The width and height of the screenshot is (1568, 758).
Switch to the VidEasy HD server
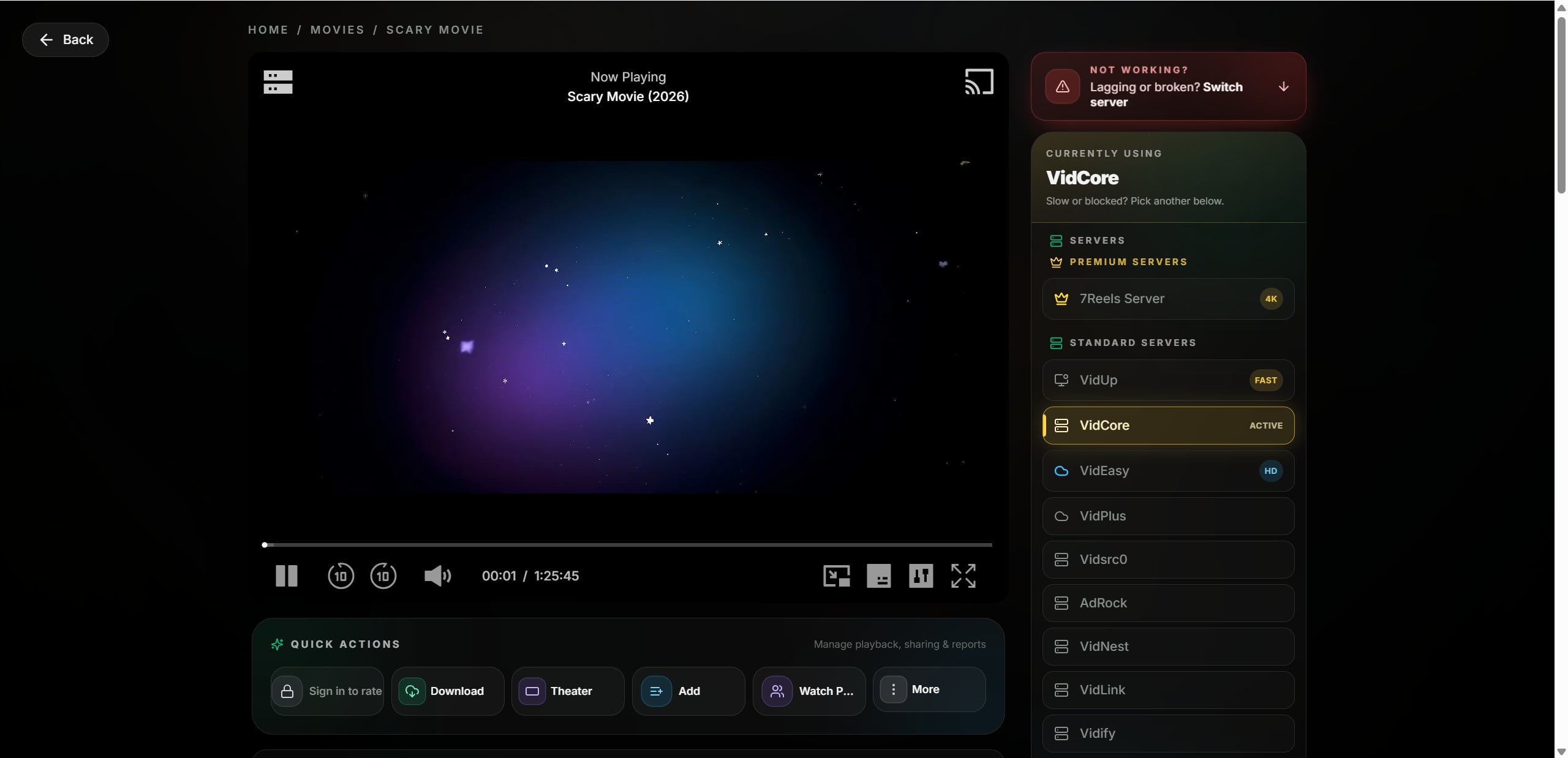[1168, 471]
